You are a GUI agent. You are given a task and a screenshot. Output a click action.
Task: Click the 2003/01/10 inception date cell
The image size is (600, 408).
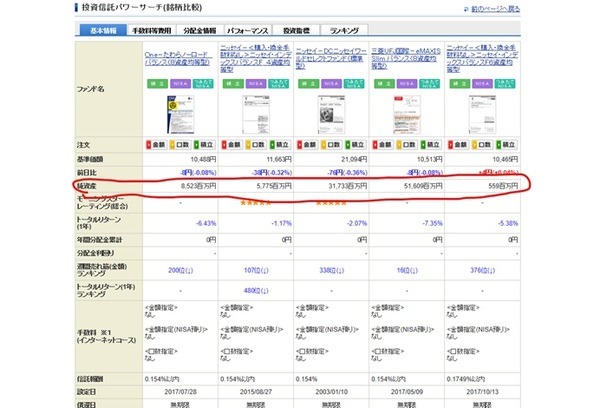click(x=331, y=392)
